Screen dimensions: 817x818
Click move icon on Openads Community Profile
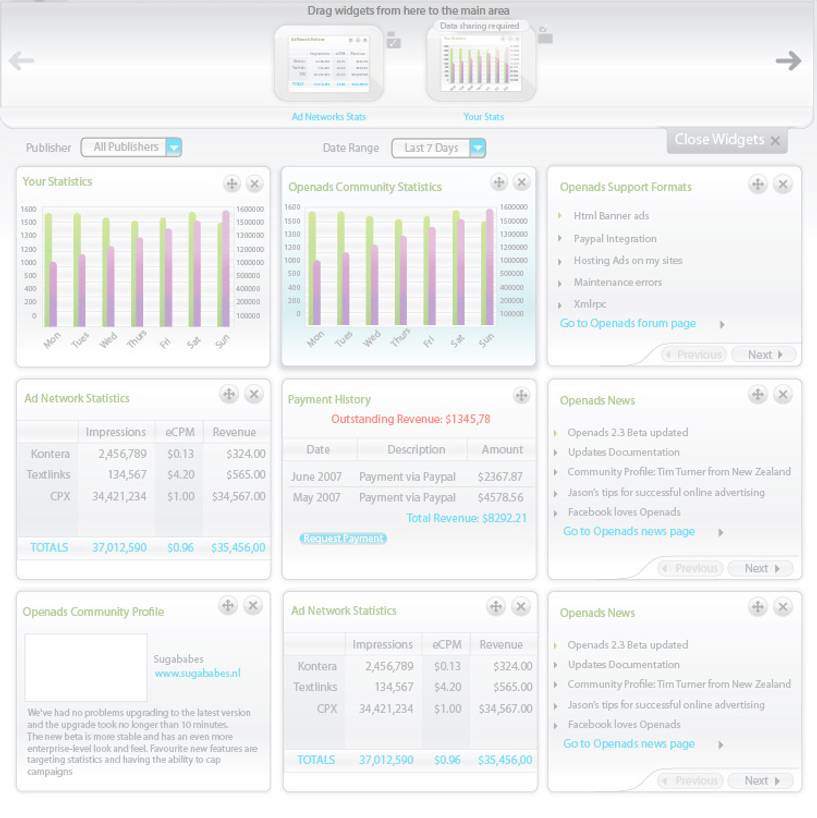coord(228,606)
